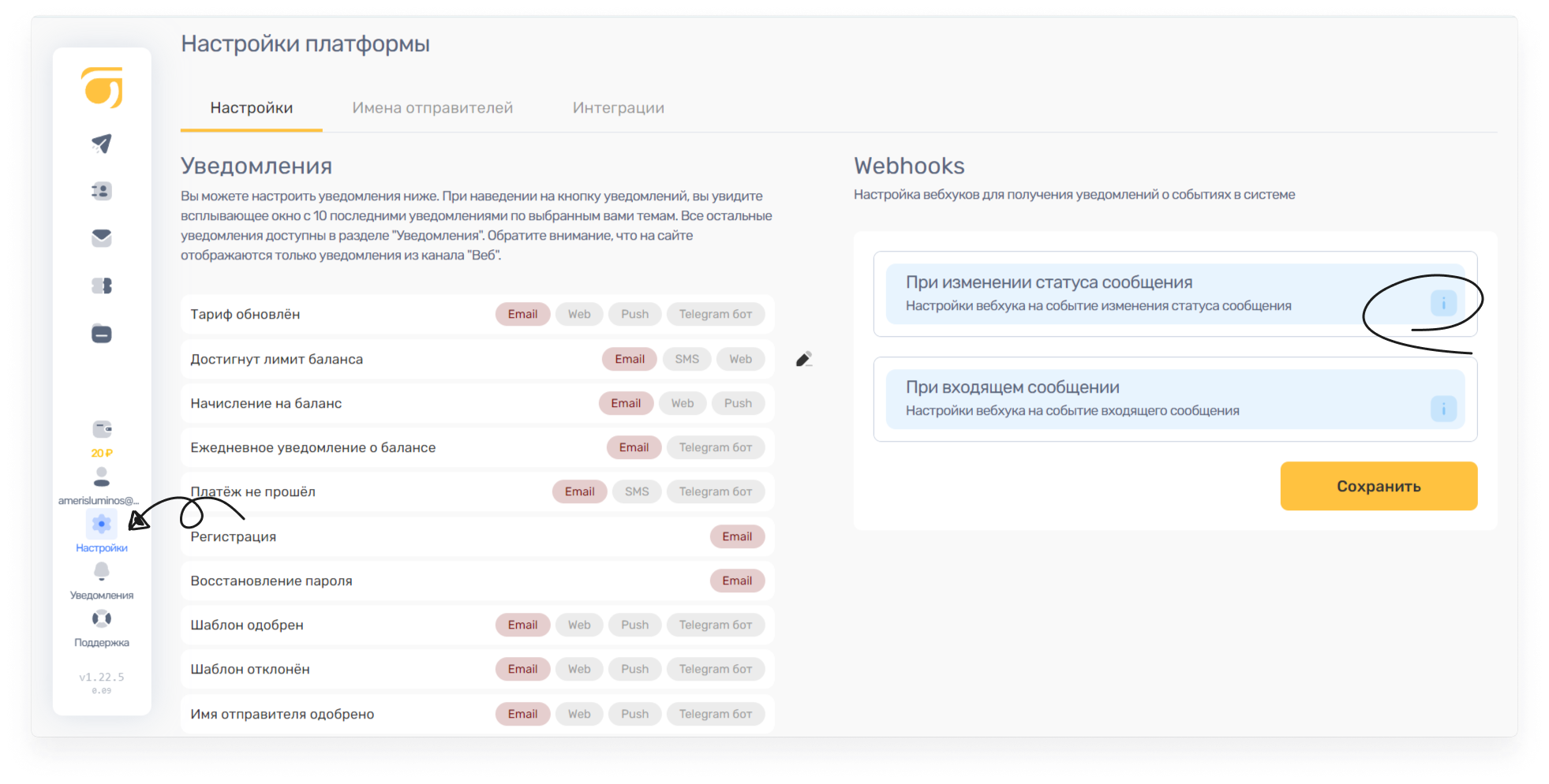
Task: Open the paper plane send icon
Action: [x=102, y=144]
